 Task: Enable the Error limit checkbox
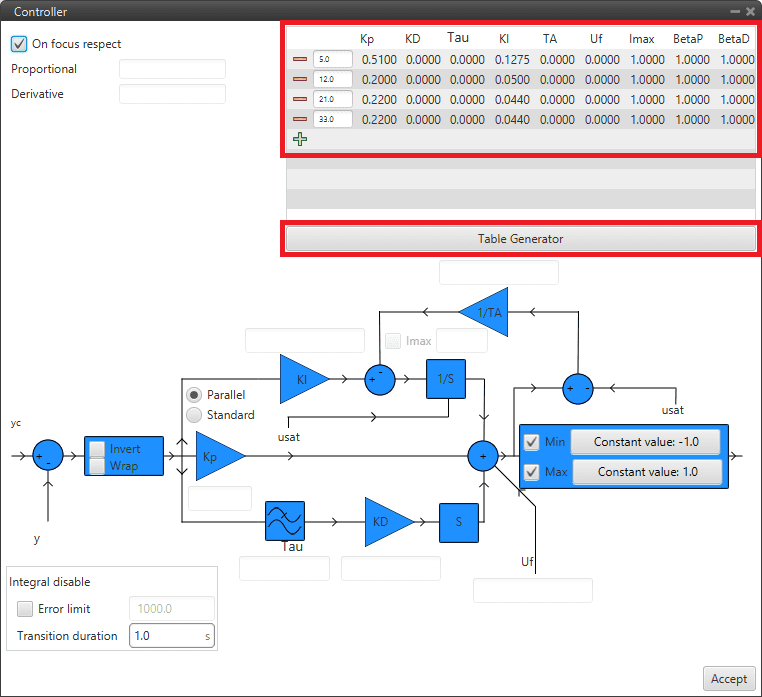tap(25, 609)
